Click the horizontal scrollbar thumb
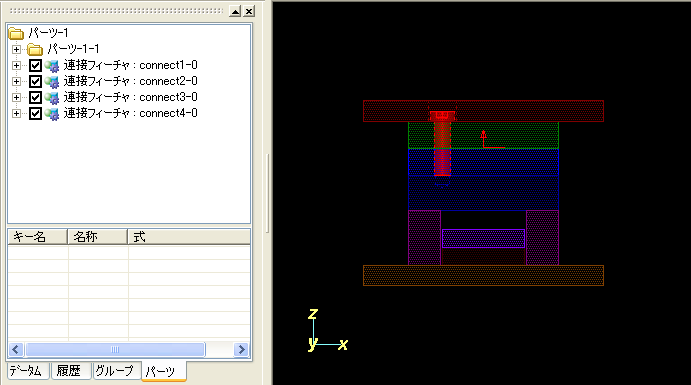 115,350
